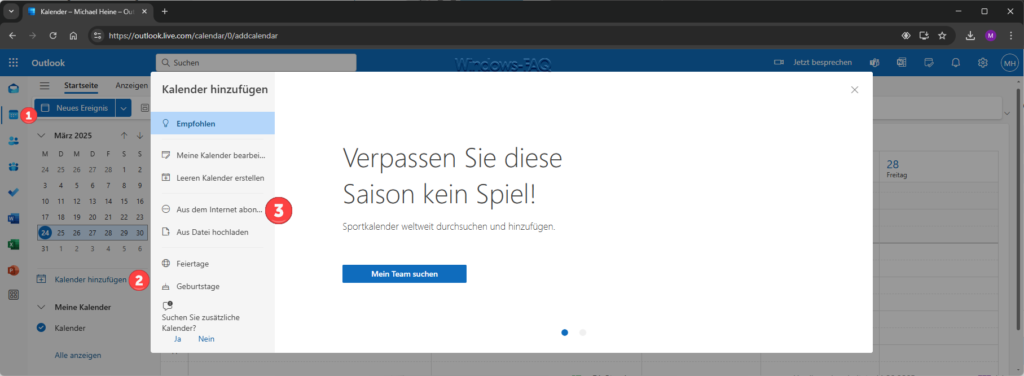This screenshot has width=1024, height=376.
Task: Open Outlook settings gear
Action: (x=982, y=63)
